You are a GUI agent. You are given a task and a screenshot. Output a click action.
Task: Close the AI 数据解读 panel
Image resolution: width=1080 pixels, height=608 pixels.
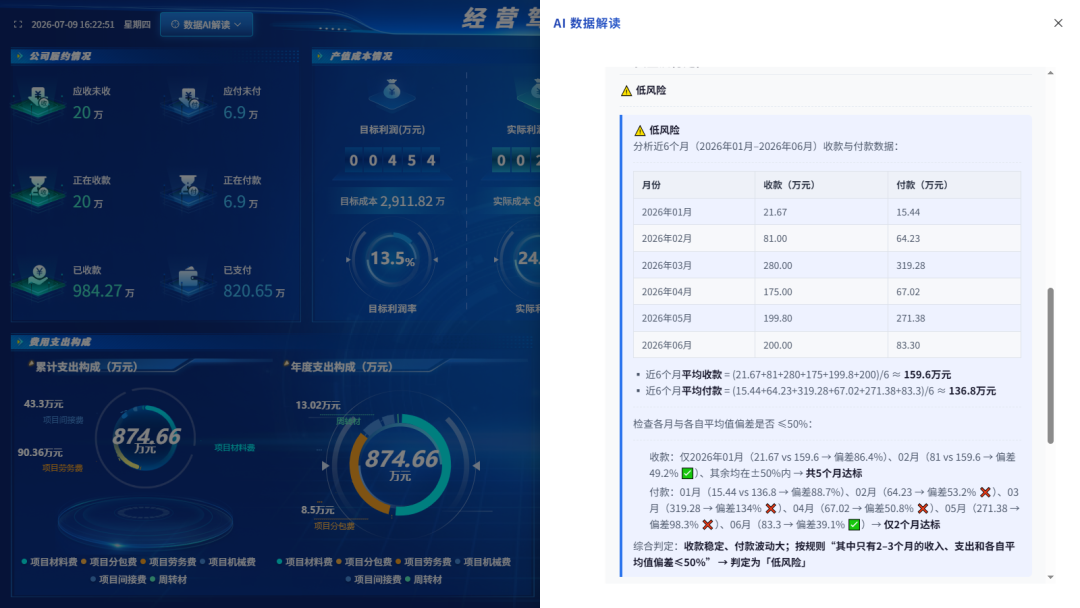1058,23
